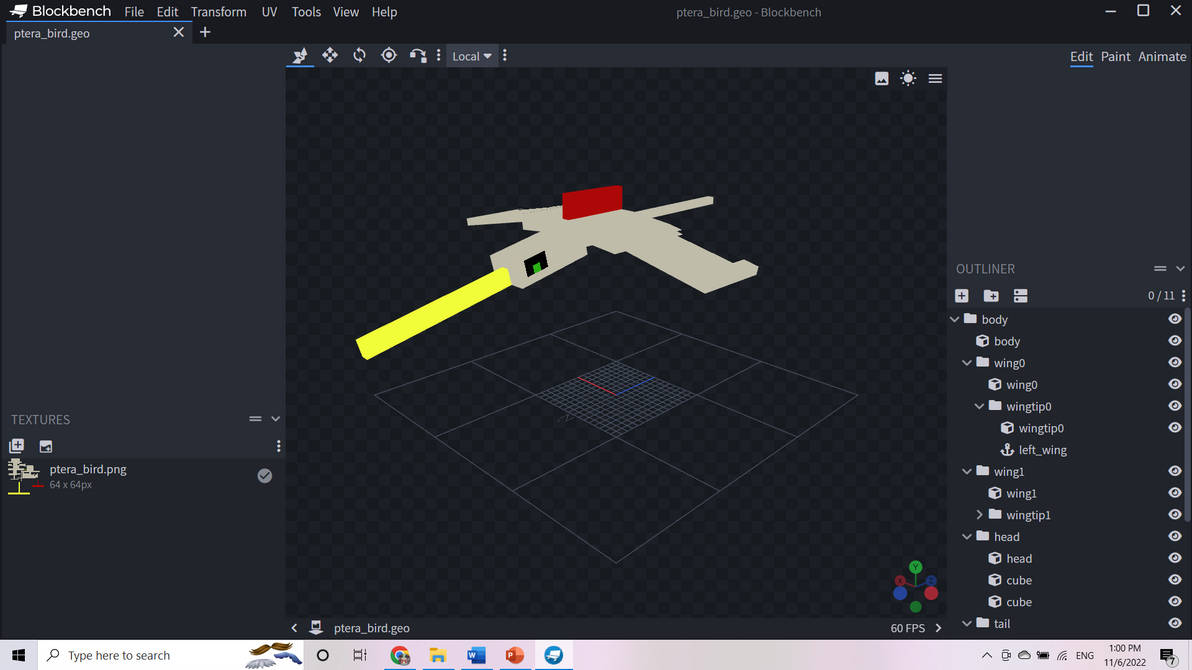Viewport: 1192px width, 670px height.
Task: Add a new group in Outliner
Action: (x=991, y=296)
